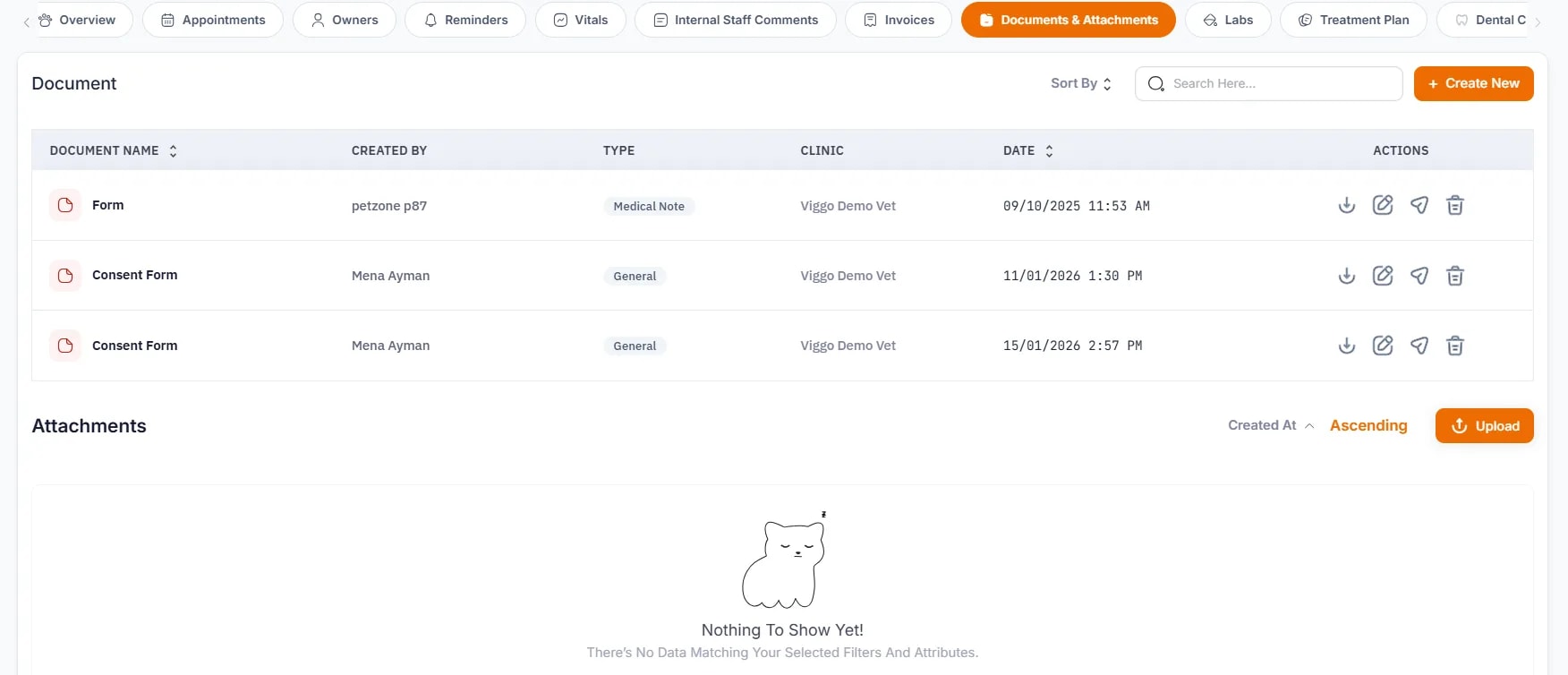Edit the Consent Form dated 15/01/2026
Screen dimensions: 1568x675
point(1383,346)
